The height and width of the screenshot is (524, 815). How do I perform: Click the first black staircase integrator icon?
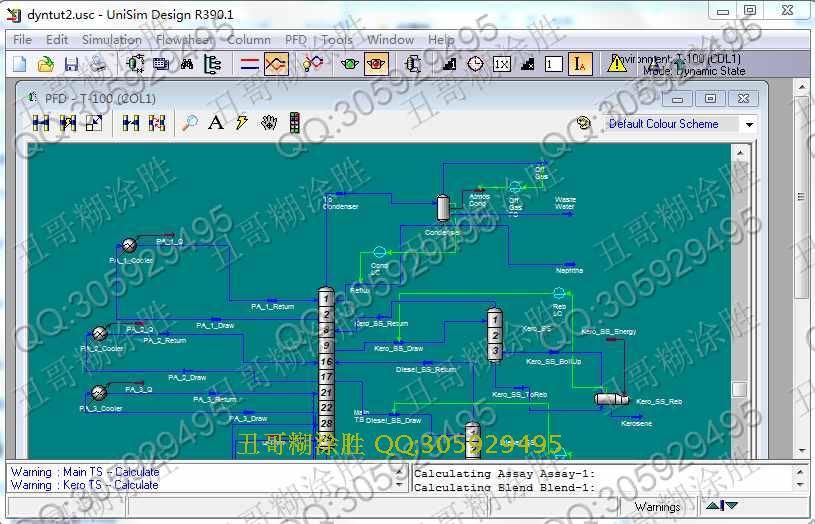[x=450, y=64]
